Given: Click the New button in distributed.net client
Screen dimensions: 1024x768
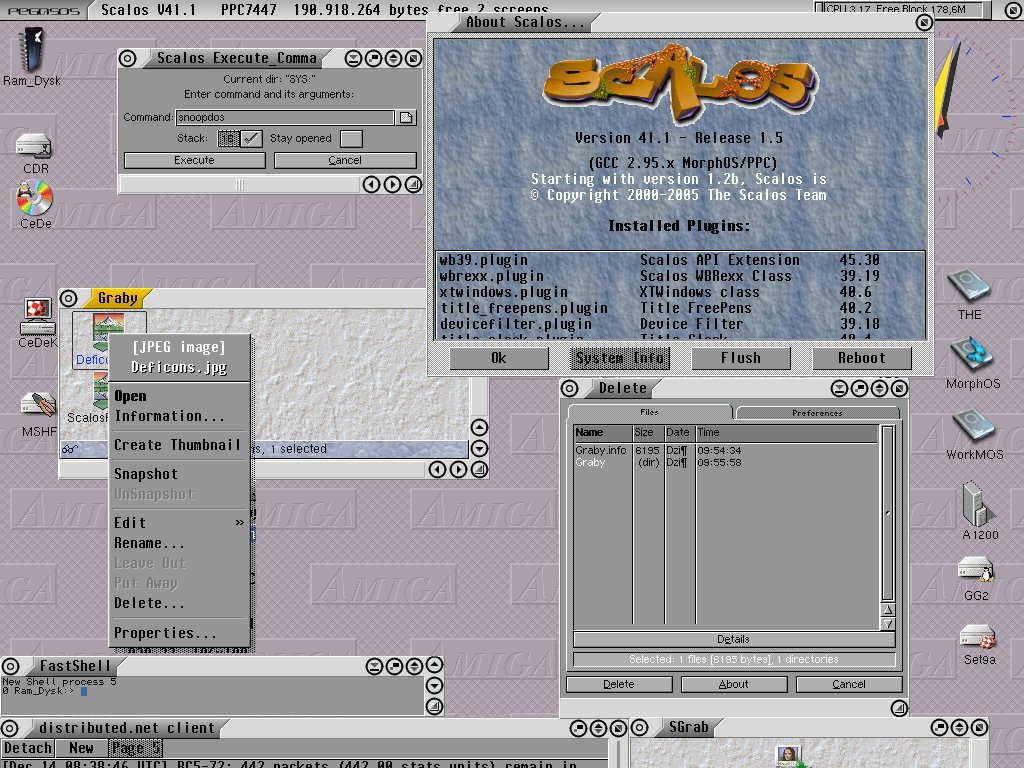Looking at the screenshot, I should click(82, 748).
